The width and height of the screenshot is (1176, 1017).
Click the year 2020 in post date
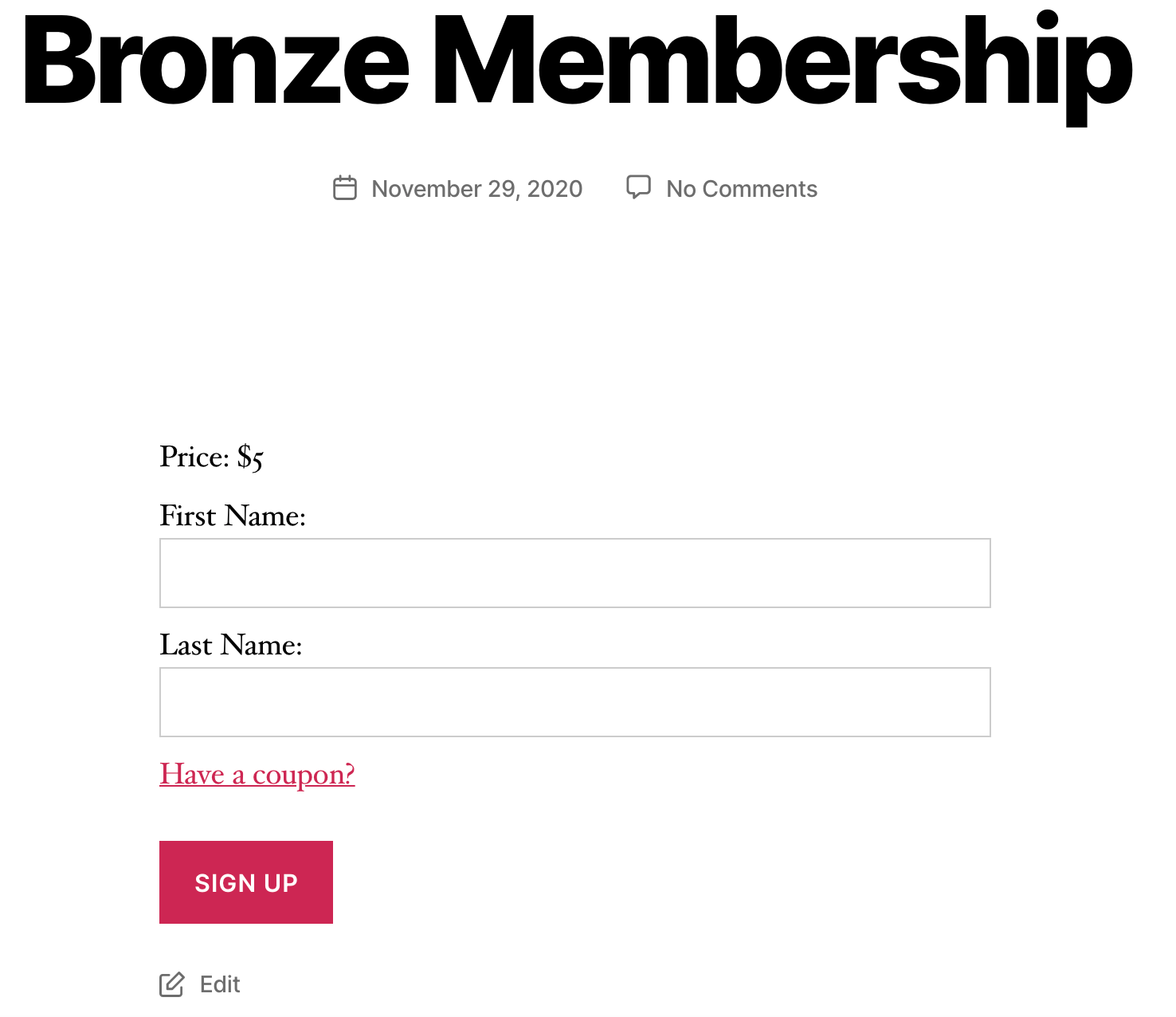[555, 189]
